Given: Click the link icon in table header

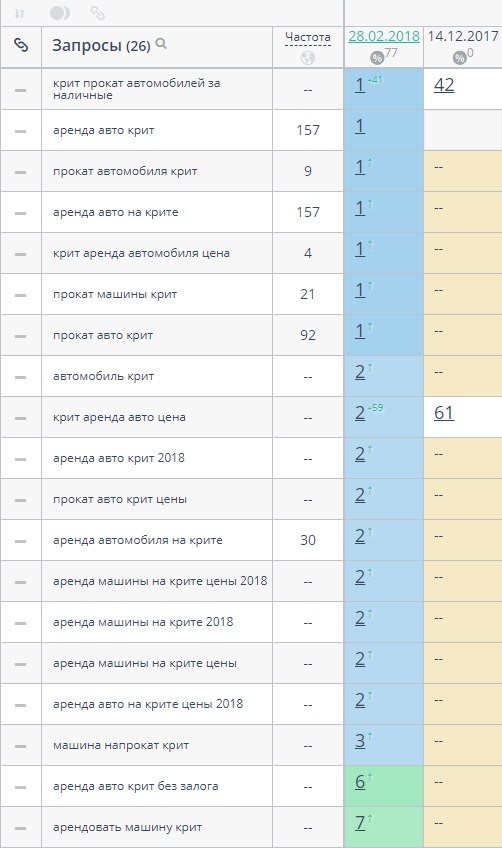Looking at the screenshot, I should (21, 45).
